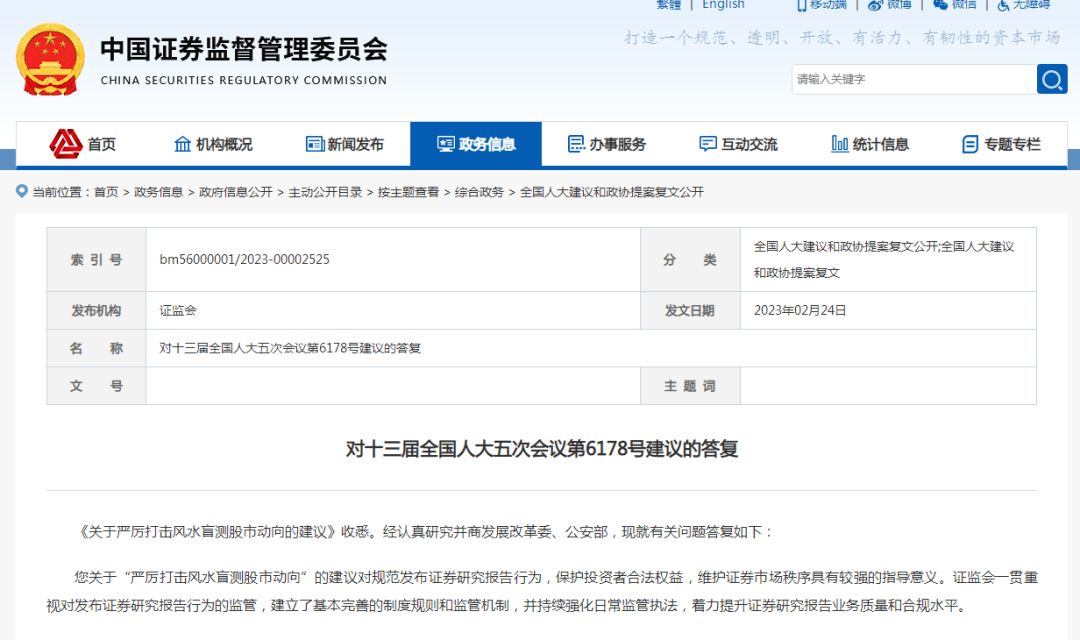Click the speech-bubble icon beside 互动交流
The width and height of the screenshot is (1080, 640).
(707, 143)
